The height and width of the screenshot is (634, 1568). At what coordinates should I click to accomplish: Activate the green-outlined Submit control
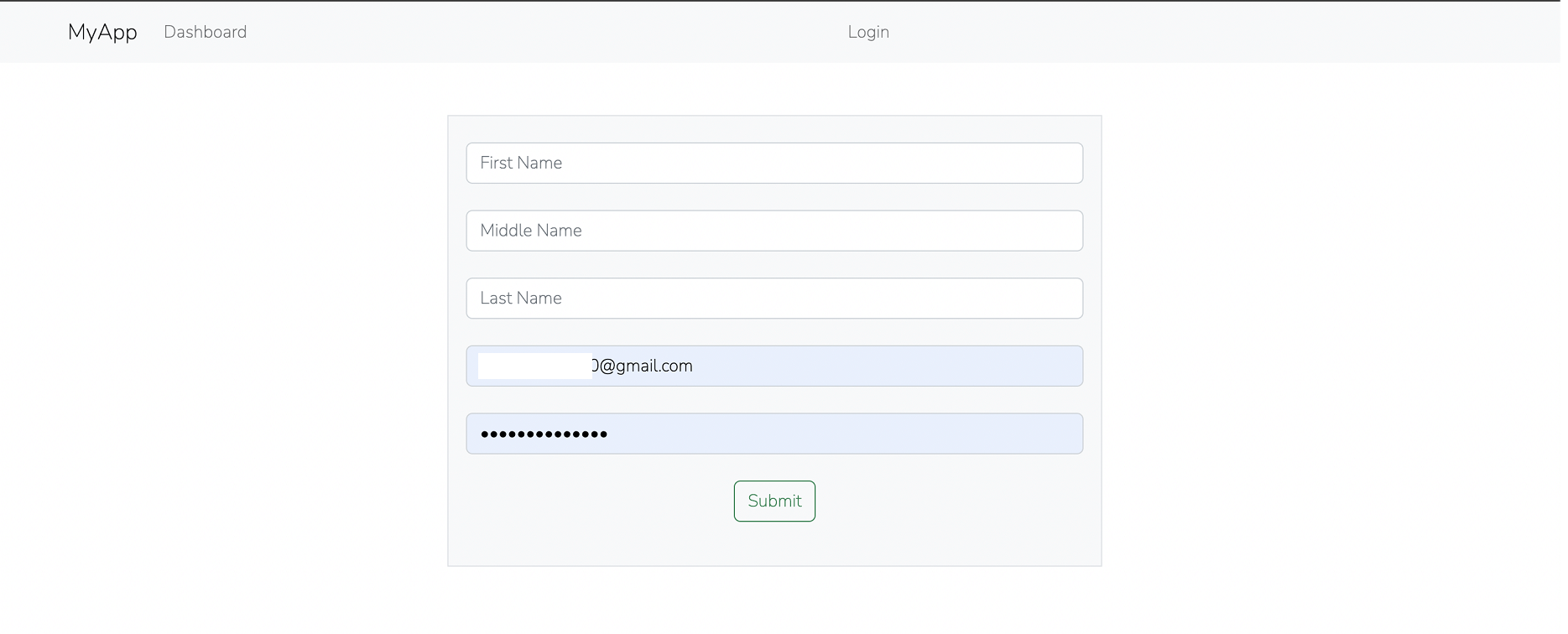[774, 501]
